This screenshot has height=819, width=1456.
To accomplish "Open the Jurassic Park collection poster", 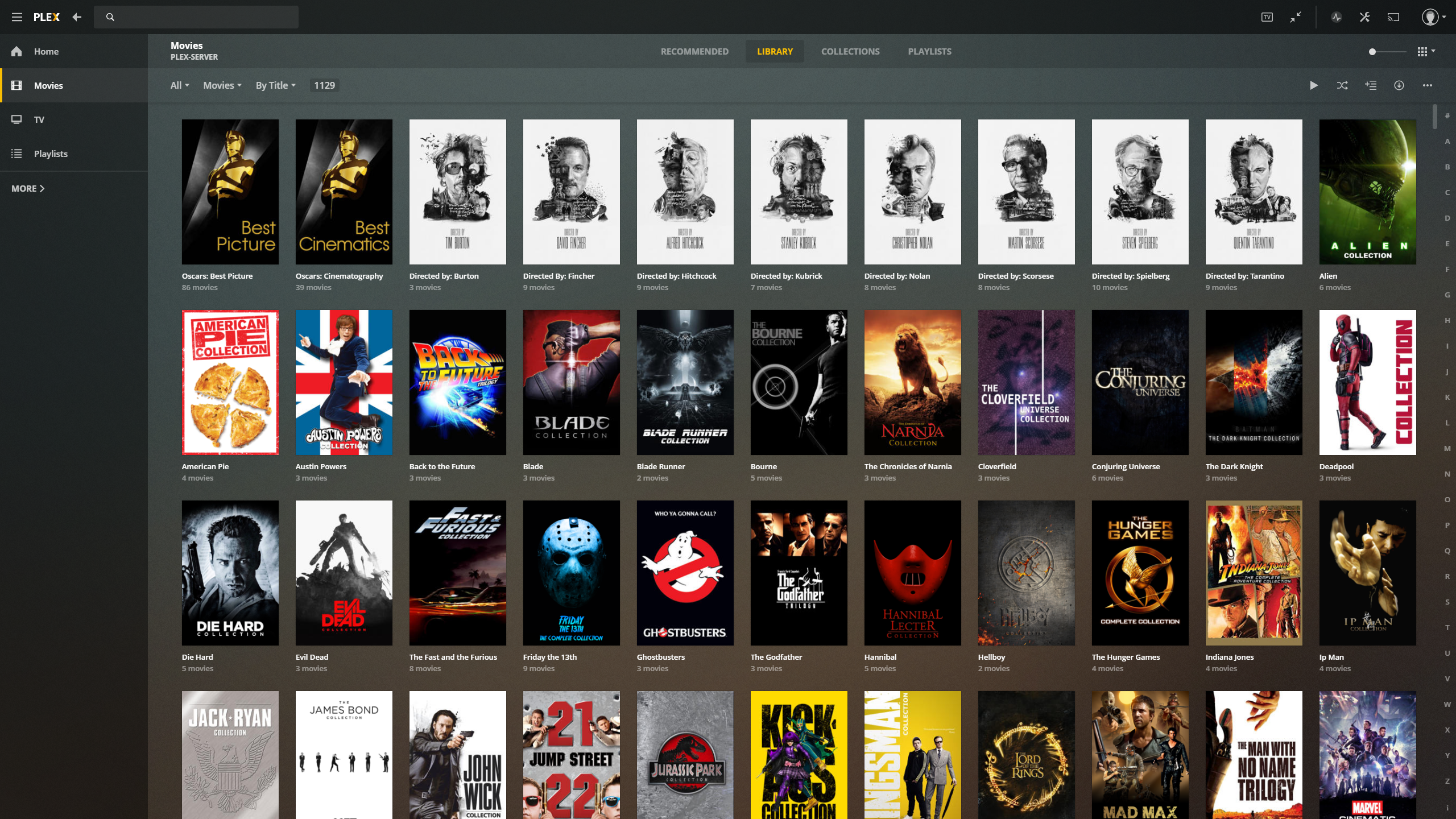I will (685, 755).
